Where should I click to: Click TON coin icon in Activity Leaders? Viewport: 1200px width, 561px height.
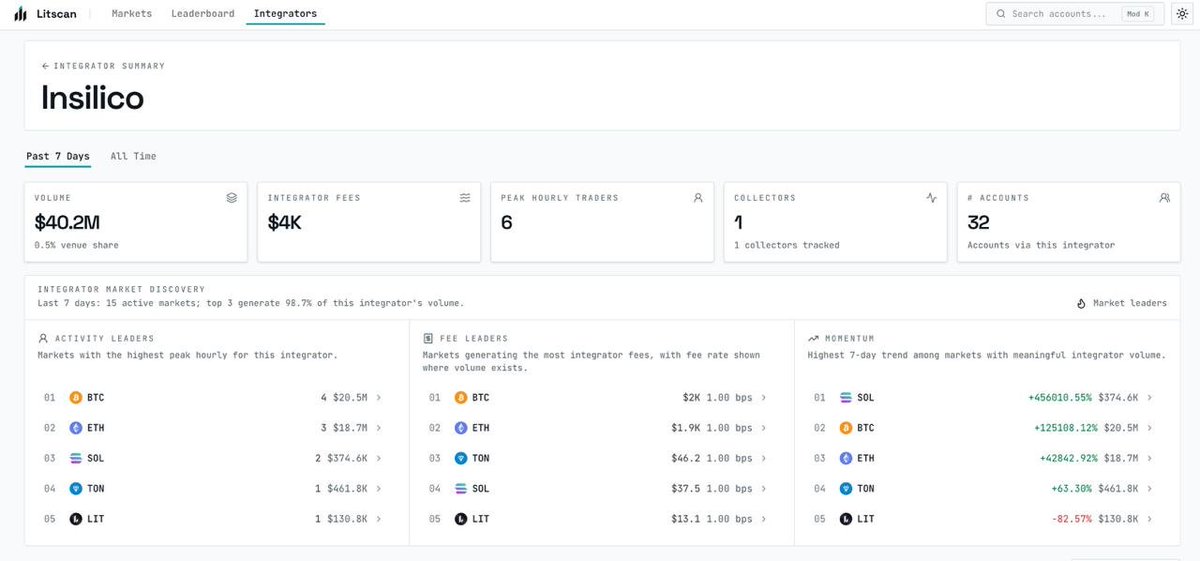pyautogui.click(x=75, y=489)
